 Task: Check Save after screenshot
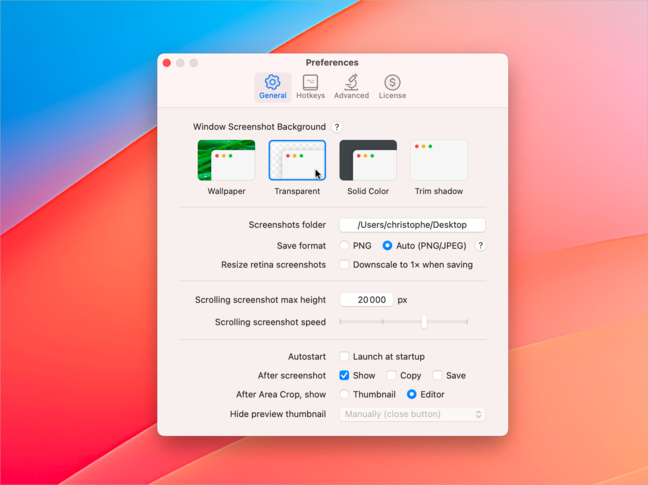(x=437, y=376)
